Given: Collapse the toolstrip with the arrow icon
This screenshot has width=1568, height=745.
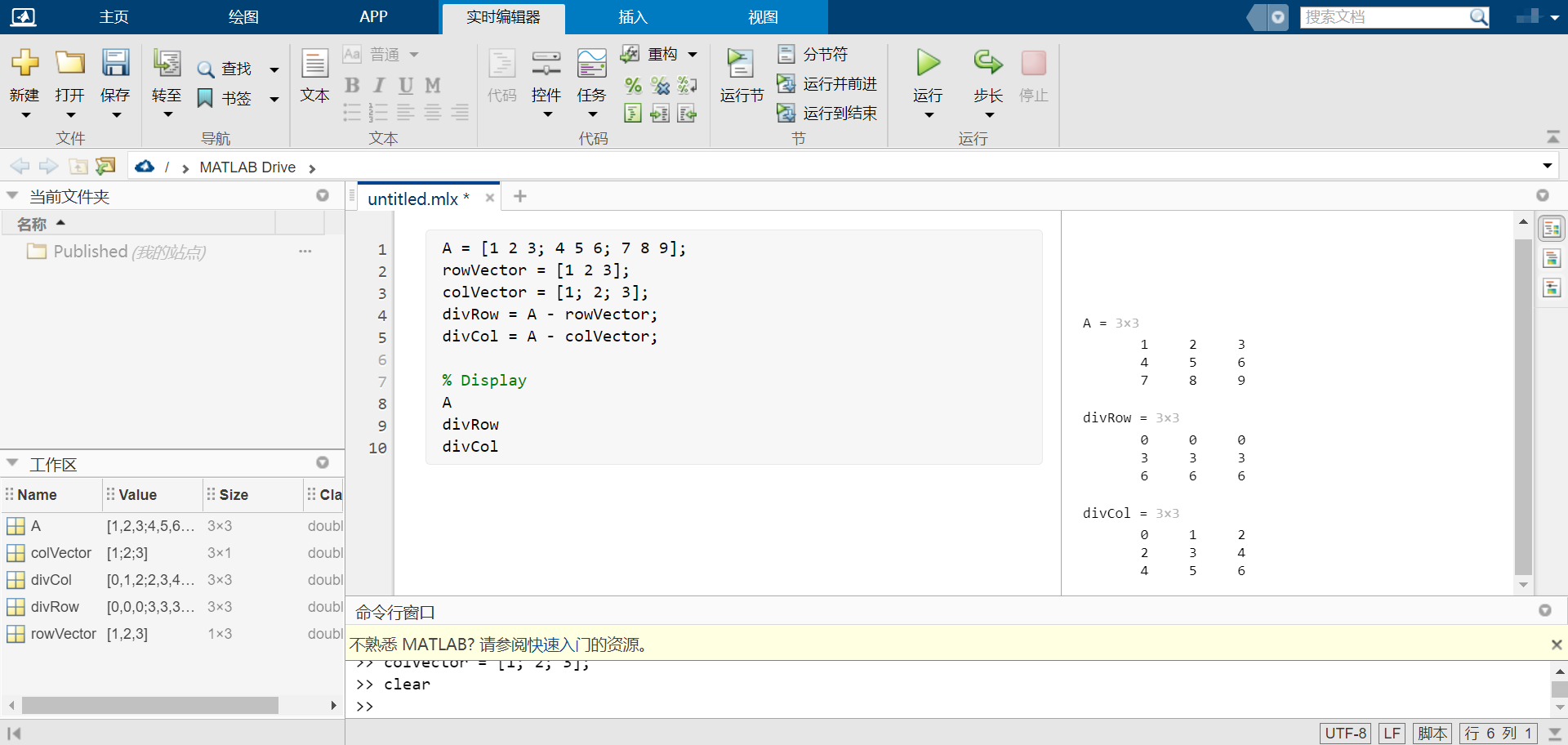Looking at the screenshot, I should click(1553, 136).
